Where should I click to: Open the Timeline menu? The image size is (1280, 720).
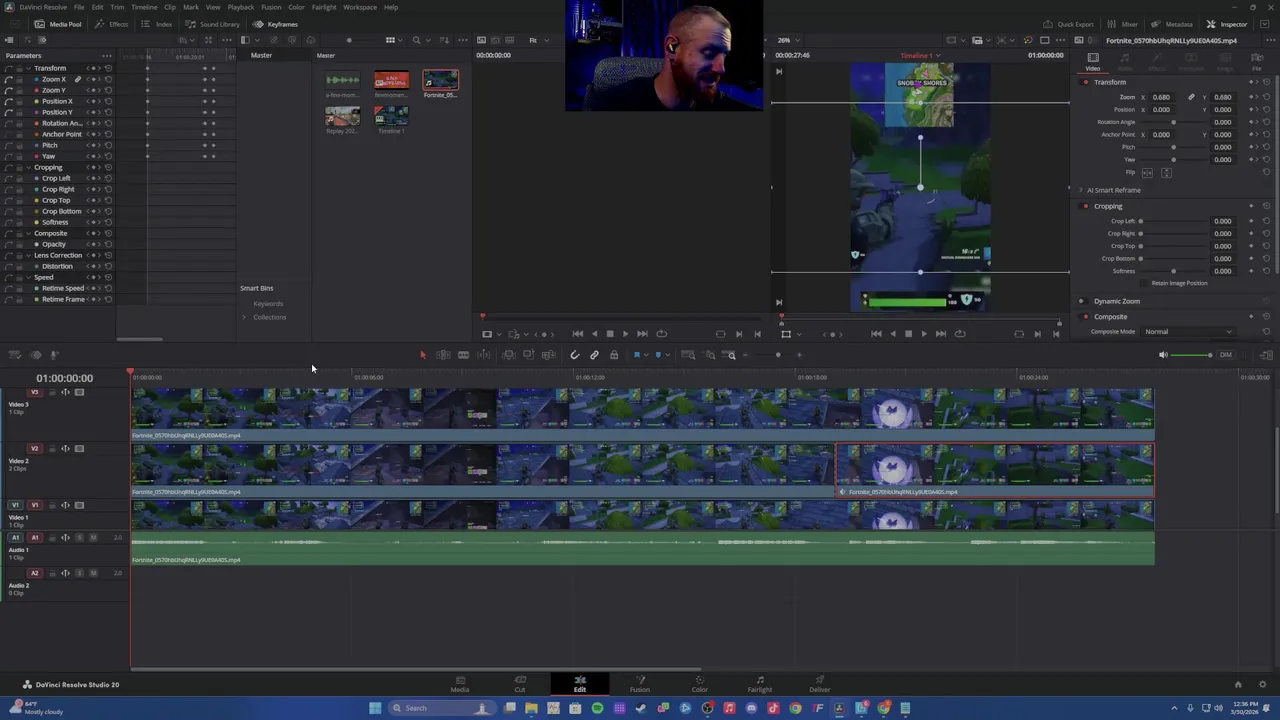pos(144,7)
